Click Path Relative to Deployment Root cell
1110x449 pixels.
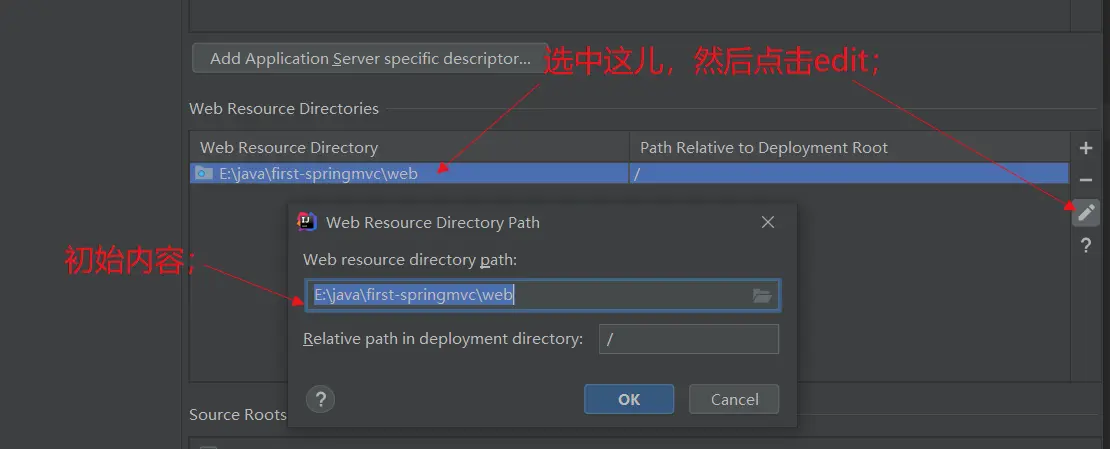click(x=849, y=174)
